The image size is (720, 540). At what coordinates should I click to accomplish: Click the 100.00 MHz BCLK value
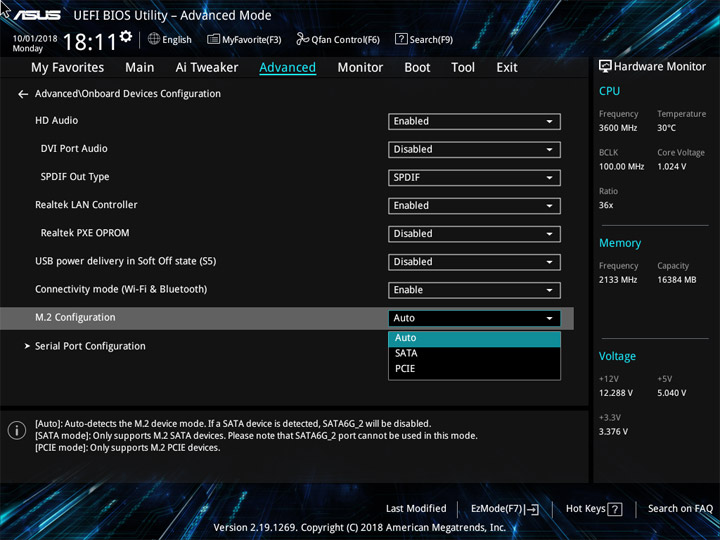click(621, 167)
